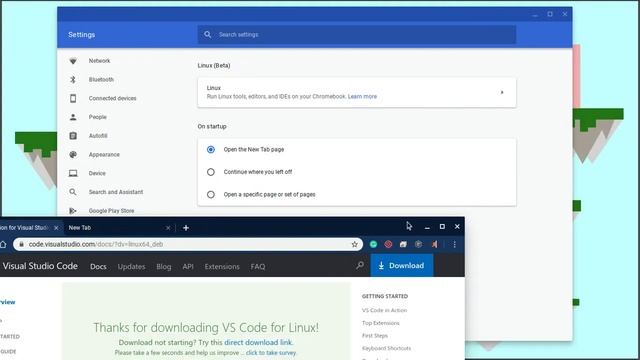Screen dimensions: 640x360
Task: Open First Steps docs link
Action: (x=375, y=336)
